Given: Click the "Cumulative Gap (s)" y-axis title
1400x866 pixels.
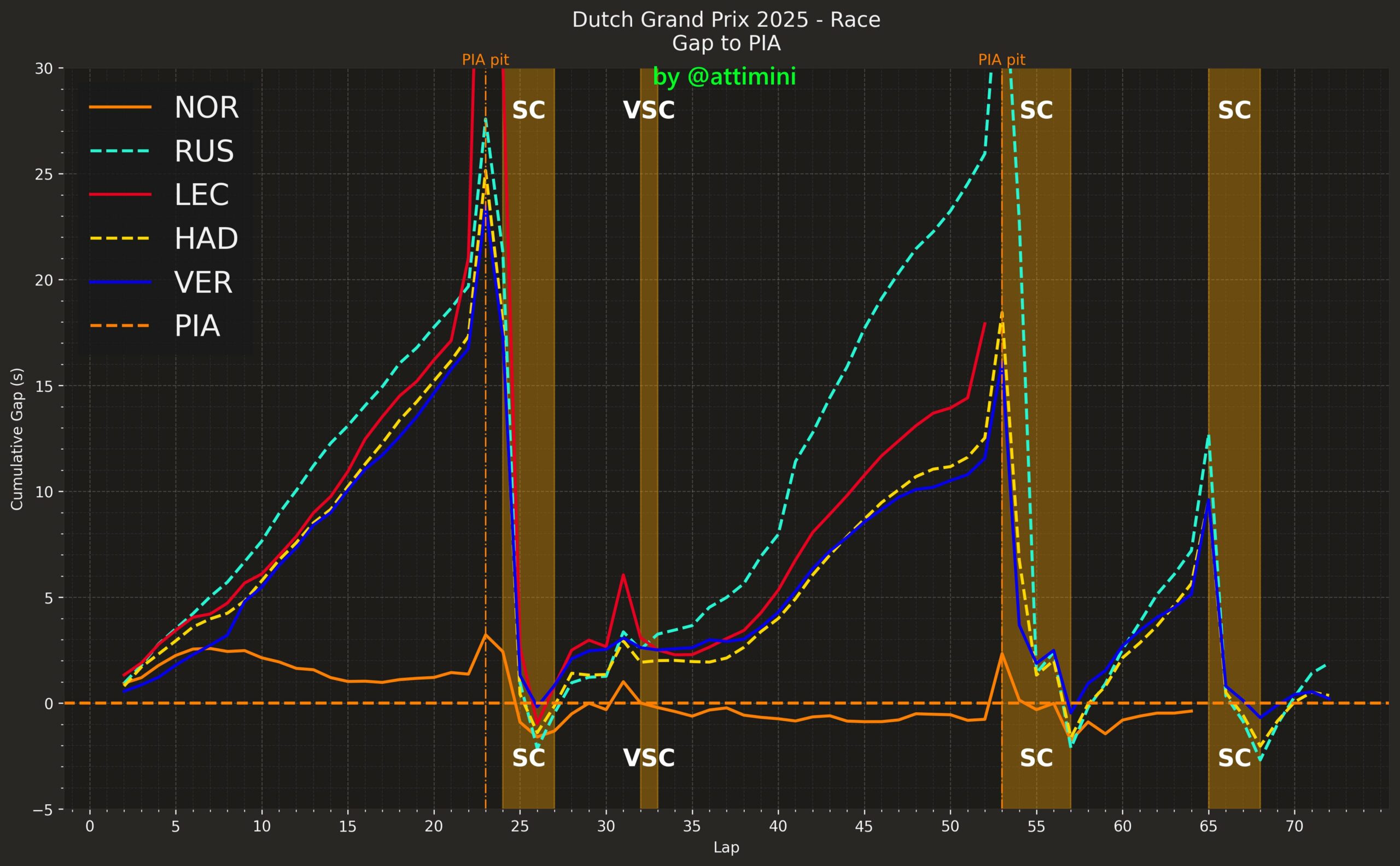Looking at the screenshot, I should [x=17, y=439].
